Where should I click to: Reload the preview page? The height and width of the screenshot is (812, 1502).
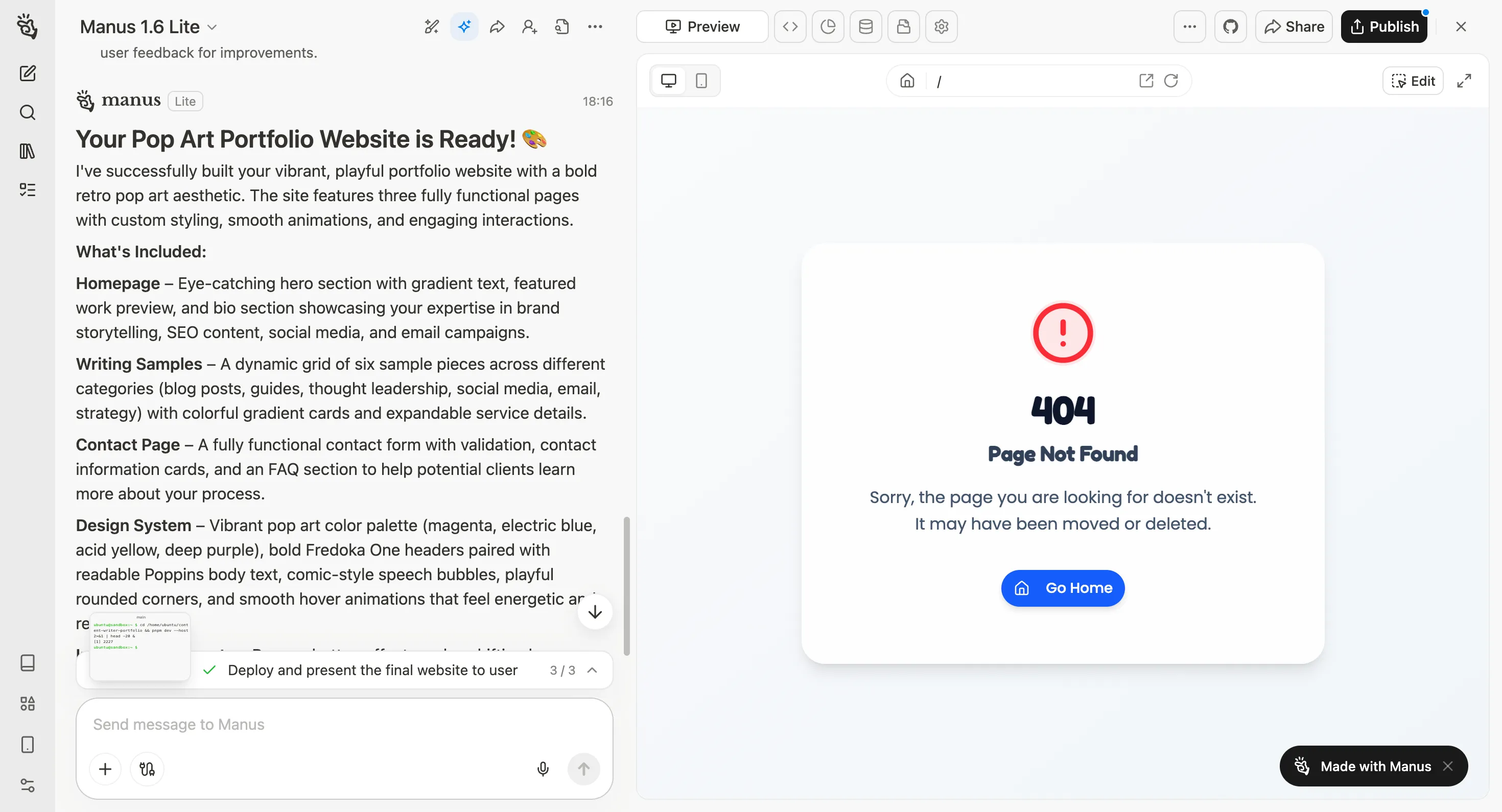(x=1171, y=81)
